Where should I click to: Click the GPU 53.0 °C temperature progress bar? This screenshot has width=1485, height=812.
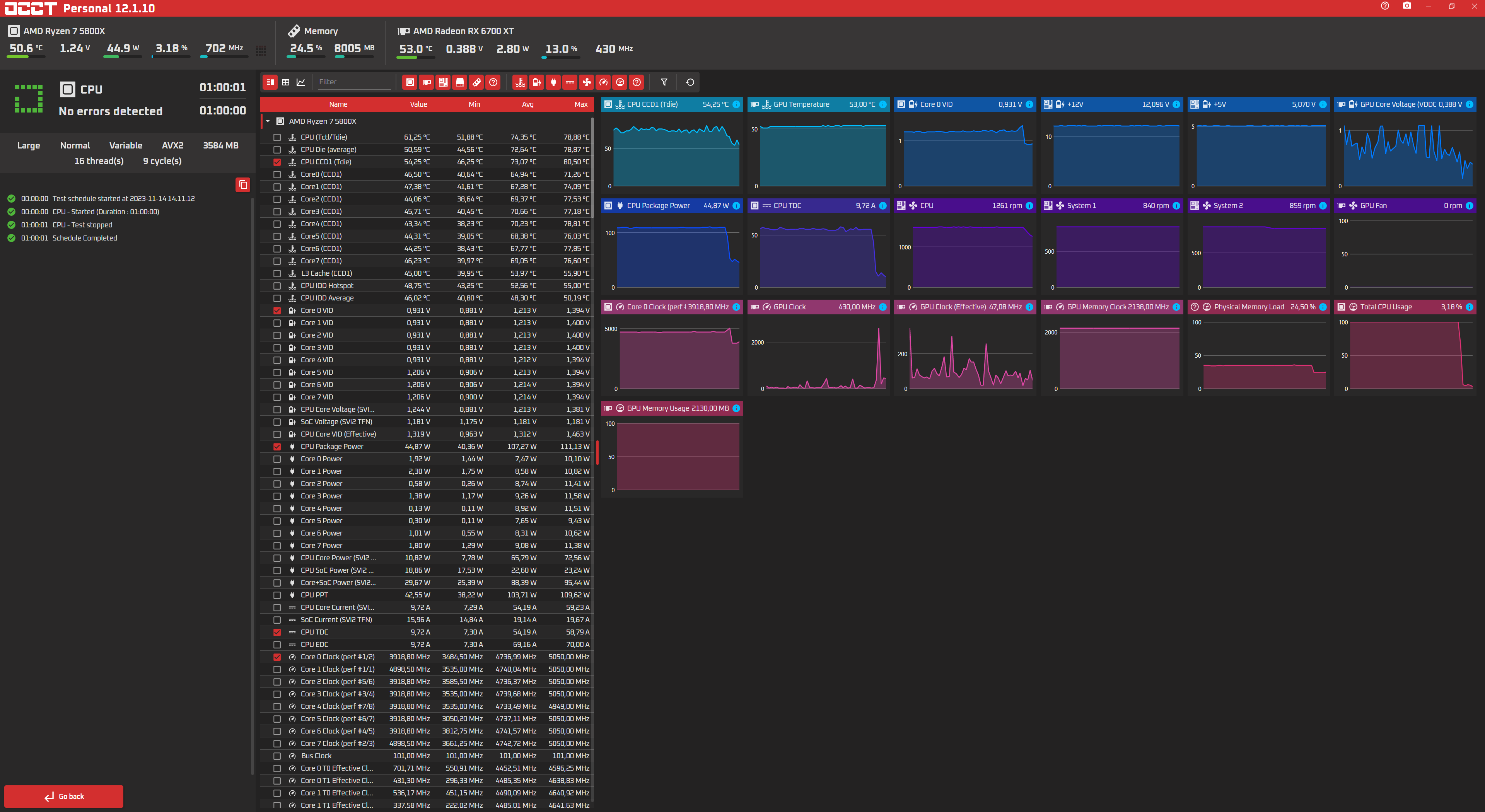(416, 57)
